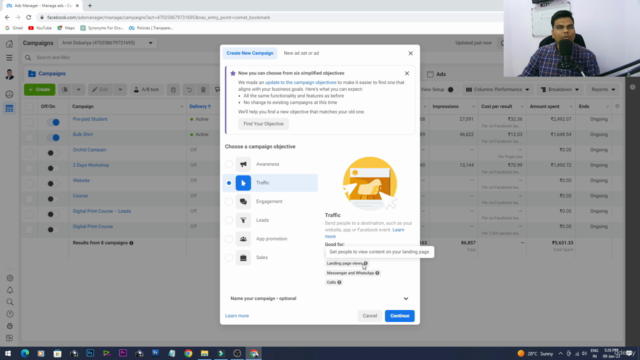Toggle the Orchid Campain switch on
The width and height of the screenshot is (640, 360).
coord(53,153)
